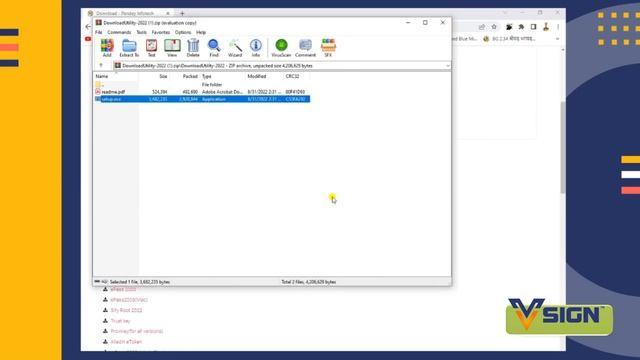Click the View file icon
The height and width of the screenshot is (360, 640).
[172, 48]
